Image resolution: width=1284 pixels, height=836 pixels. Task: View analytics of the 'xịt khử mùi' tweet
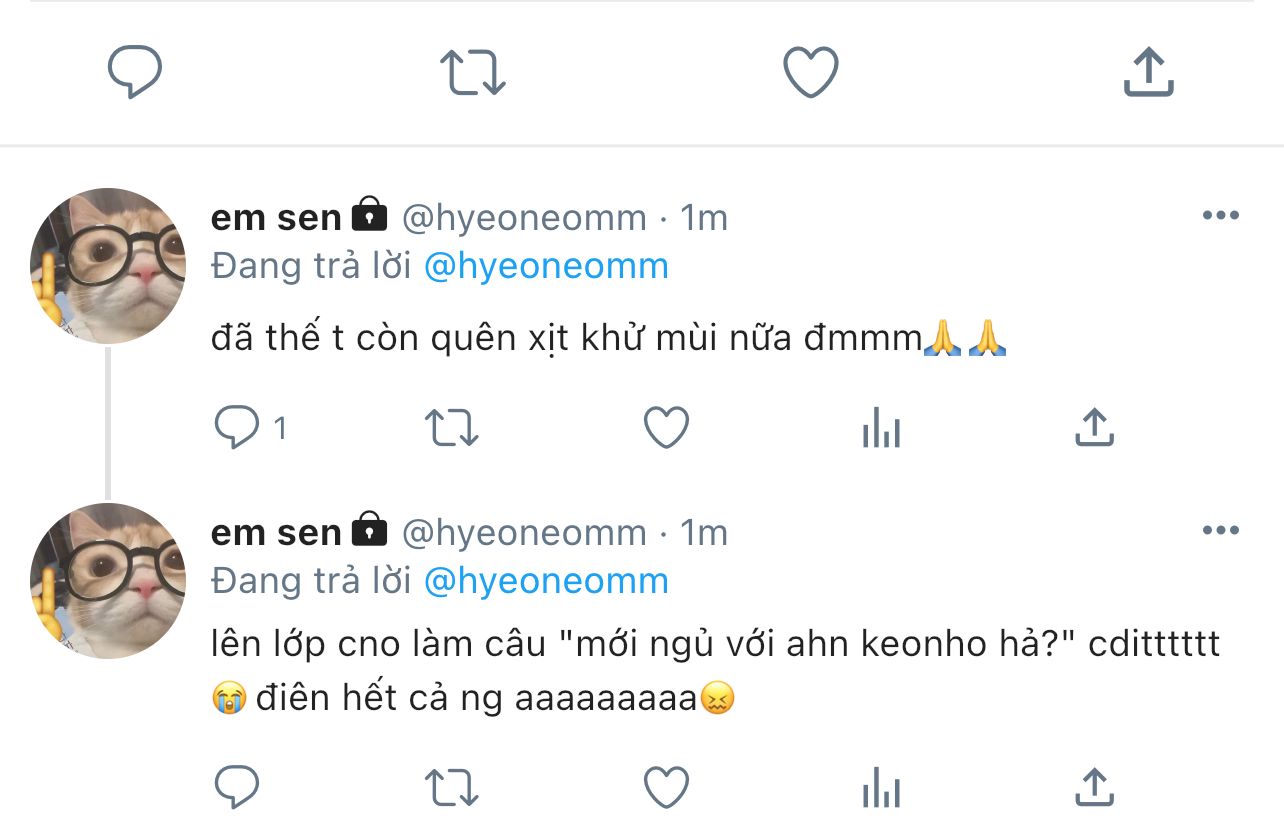(x=881, y=429)
